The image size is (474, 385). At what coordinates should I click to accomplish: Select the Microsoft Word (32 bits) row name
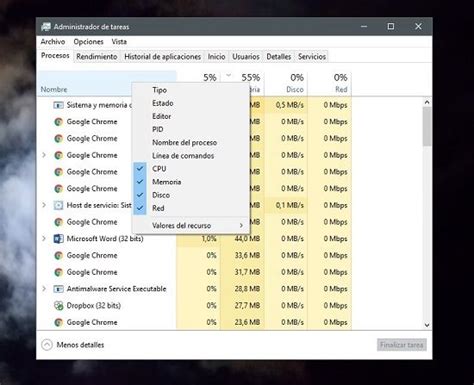[105, 239]
